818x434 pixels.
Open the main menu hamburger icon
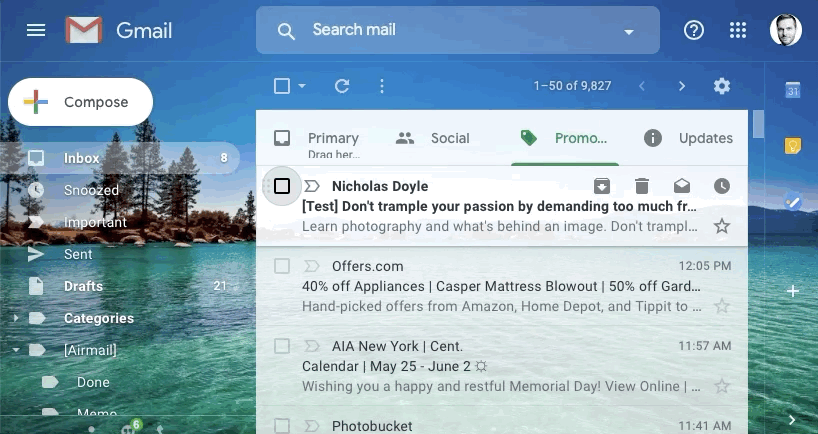35,30
